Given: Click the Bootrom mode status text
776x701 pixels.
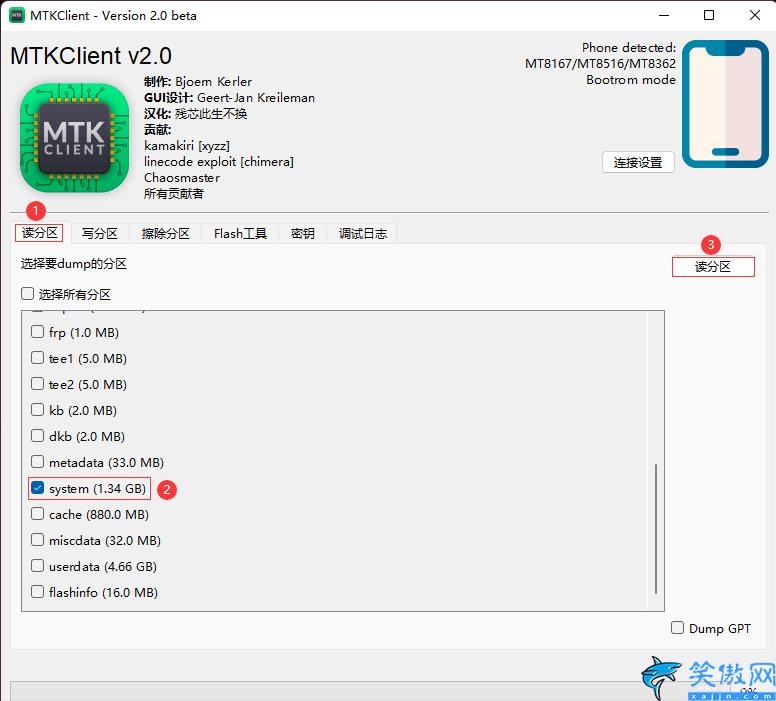Looking at the screenshot, I should coord(631,80).
